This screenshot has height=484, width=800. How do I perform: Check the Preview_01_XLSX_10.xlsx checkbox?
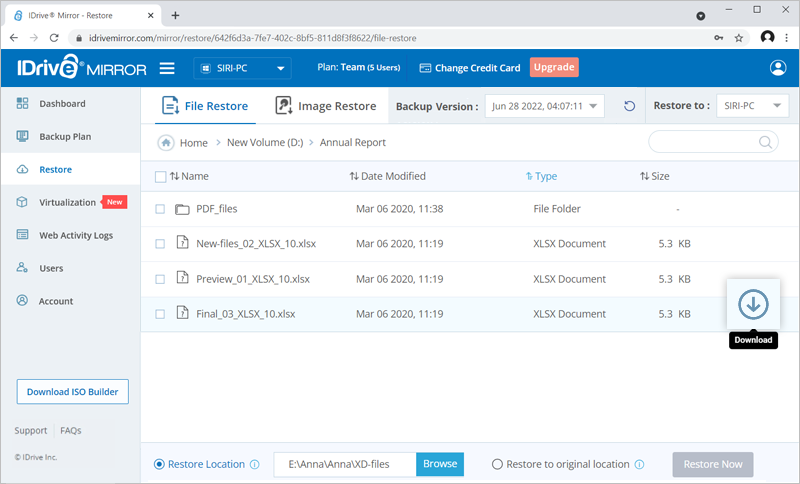pyautogui.click(x=160, y=279)
